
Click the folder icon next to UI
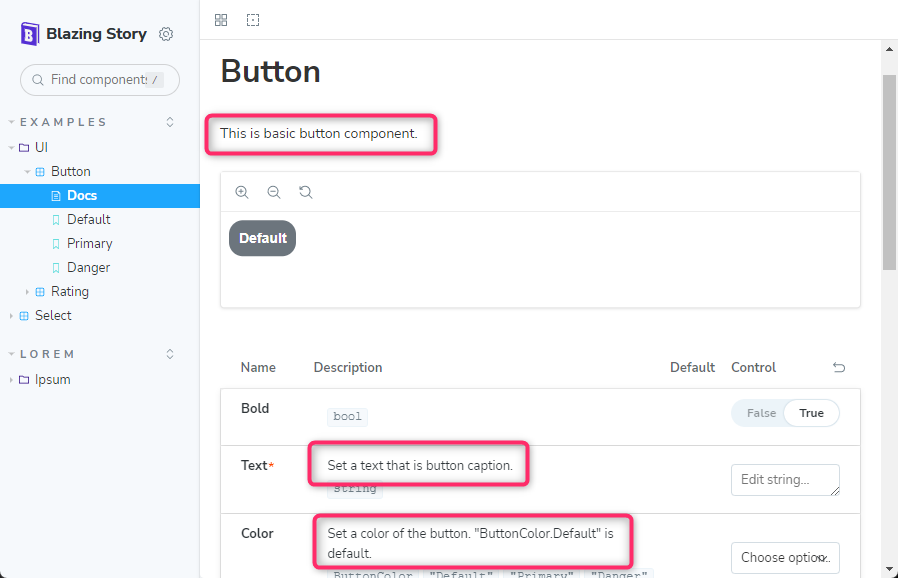point(24,148)
